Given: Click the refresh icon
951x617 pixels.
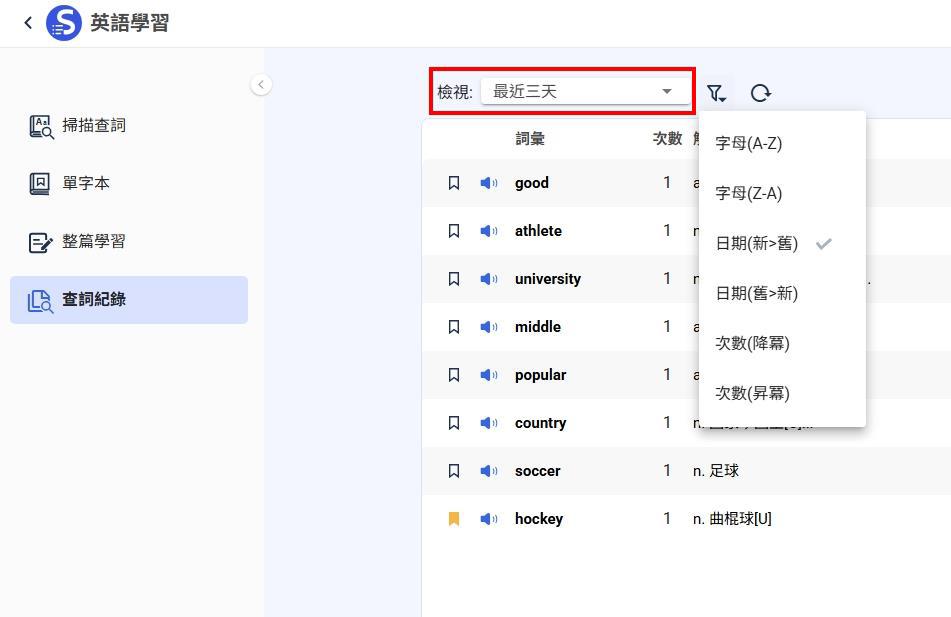Looking at the screenshot, I should 760,93.
